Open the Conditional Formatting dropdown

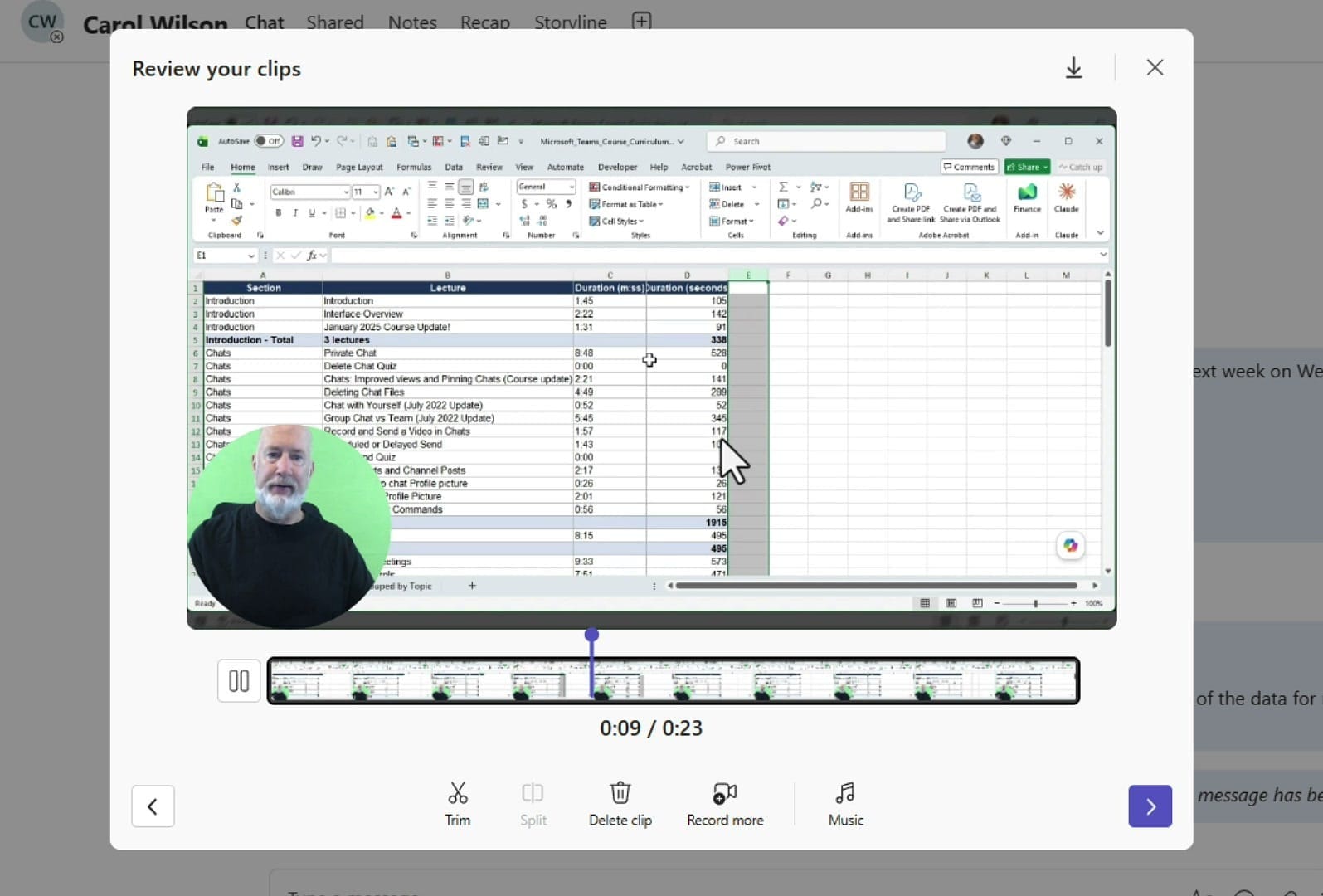click(x=639, y=187)
